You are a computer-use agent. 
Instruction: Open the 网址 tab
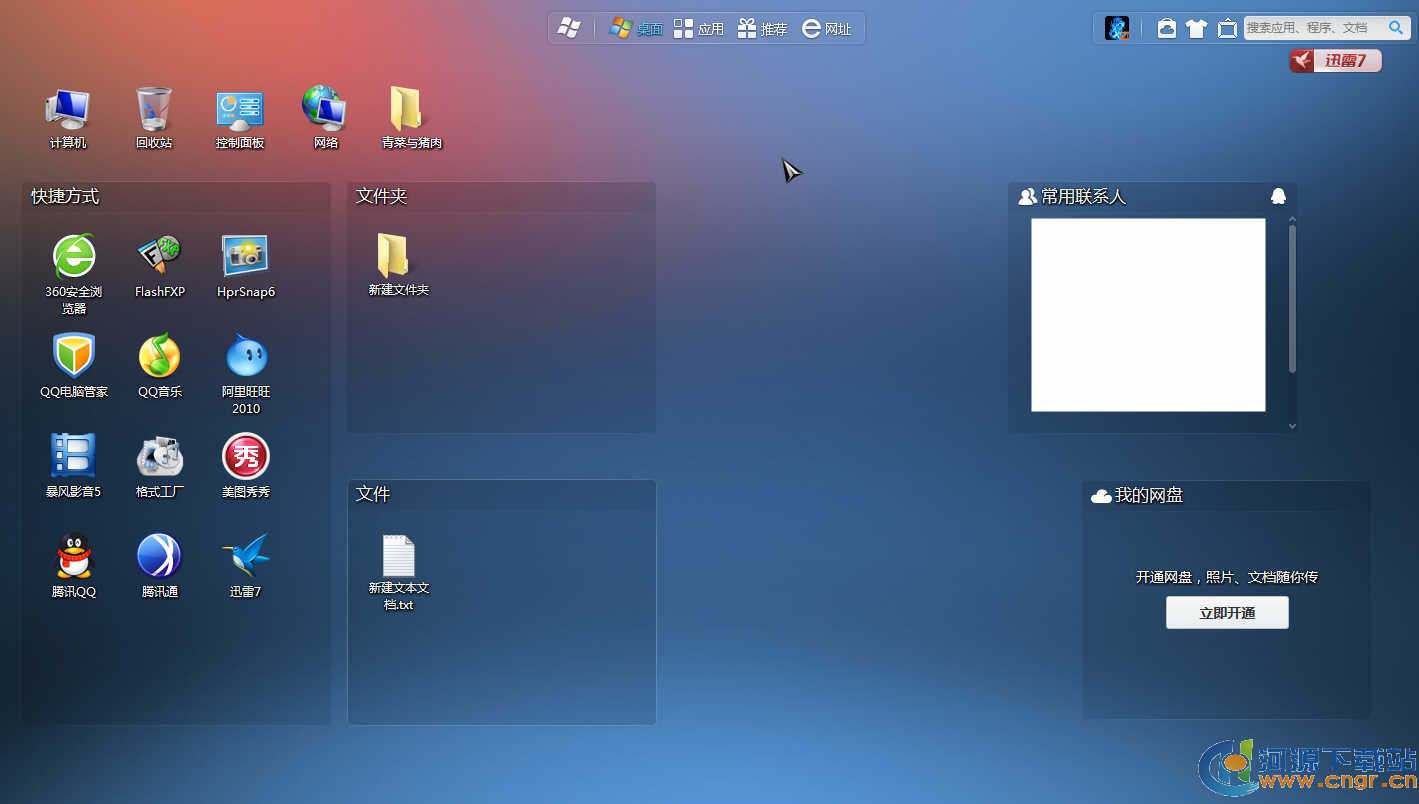point(826,29)
